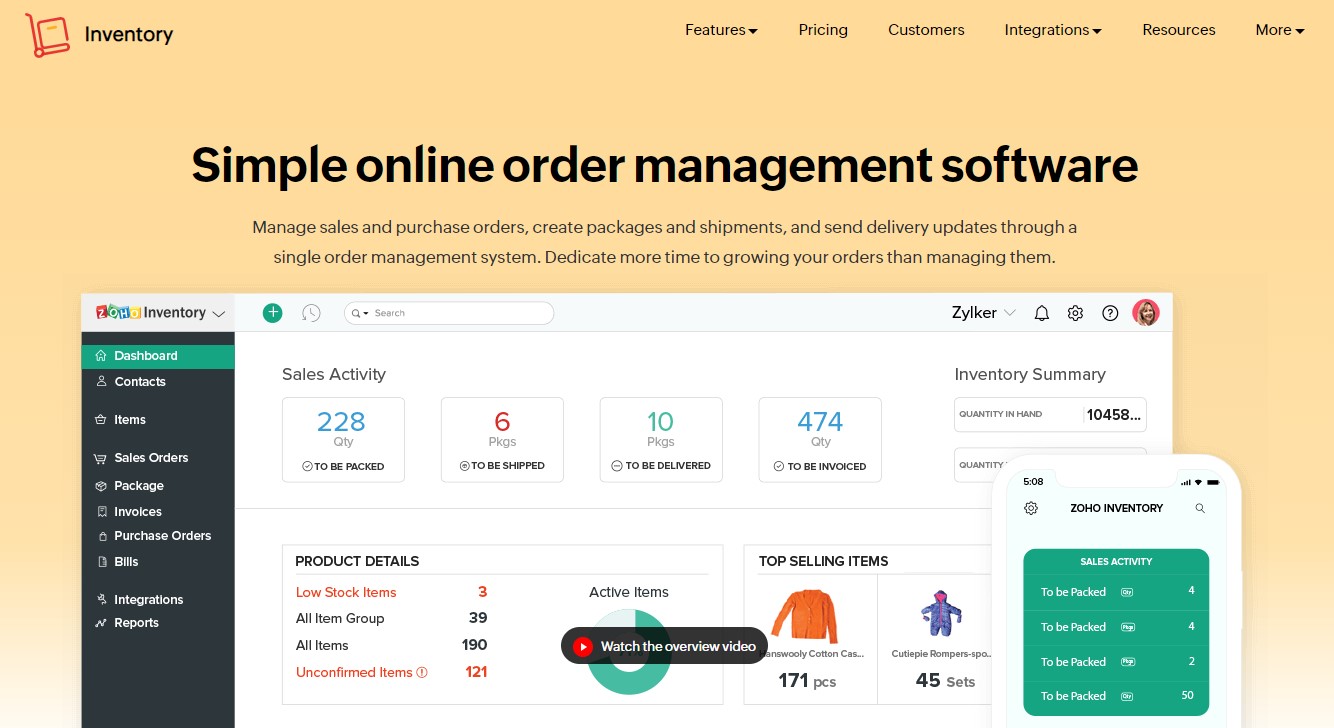Viewport: 1334px width, 728px height.
Task: Open the Features dropdown in the navbar
Action: pos(721,30)
